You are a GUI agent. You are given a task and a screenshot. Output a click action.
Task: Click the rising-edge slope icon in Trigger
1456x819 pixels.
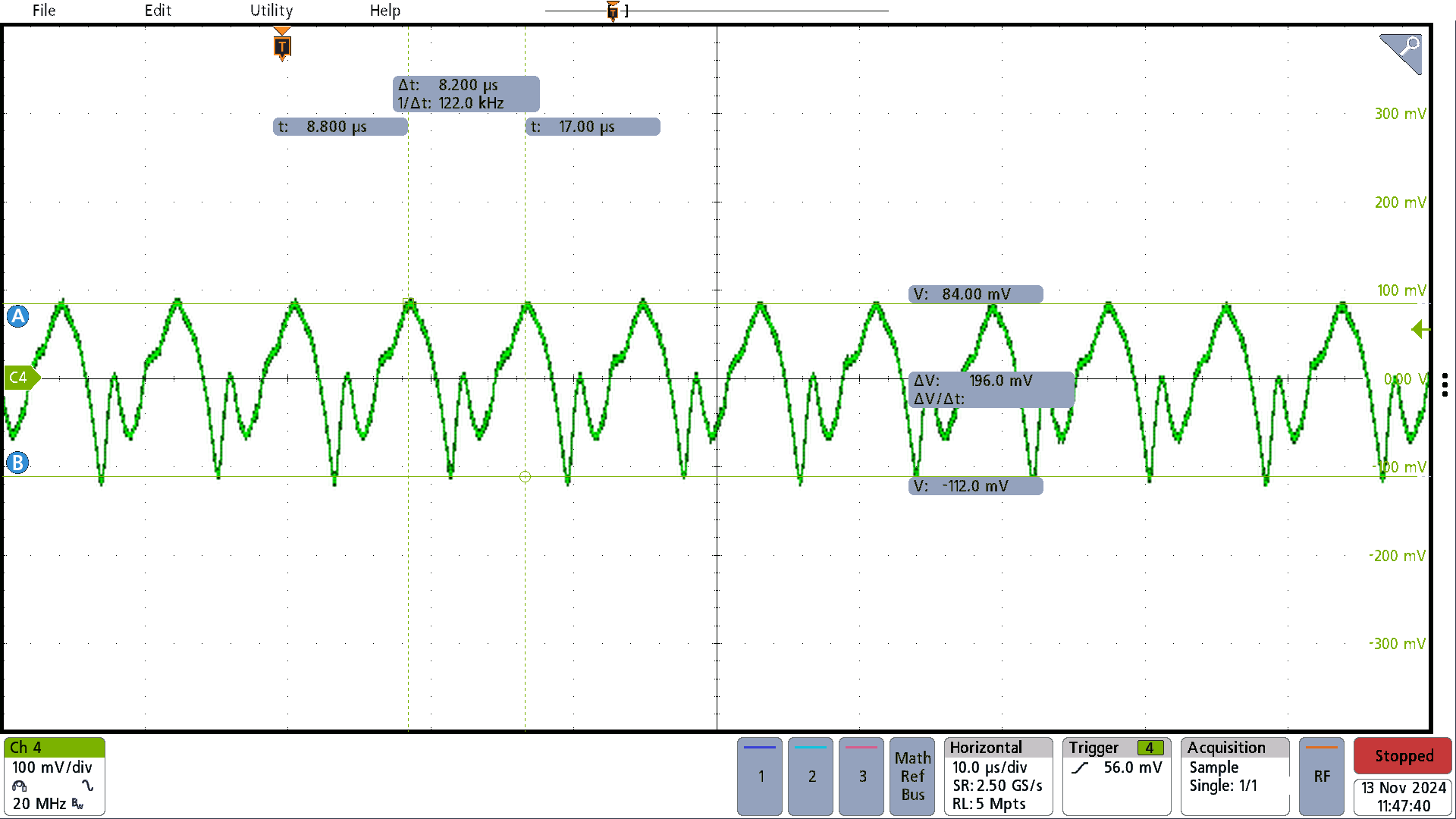1081,768
